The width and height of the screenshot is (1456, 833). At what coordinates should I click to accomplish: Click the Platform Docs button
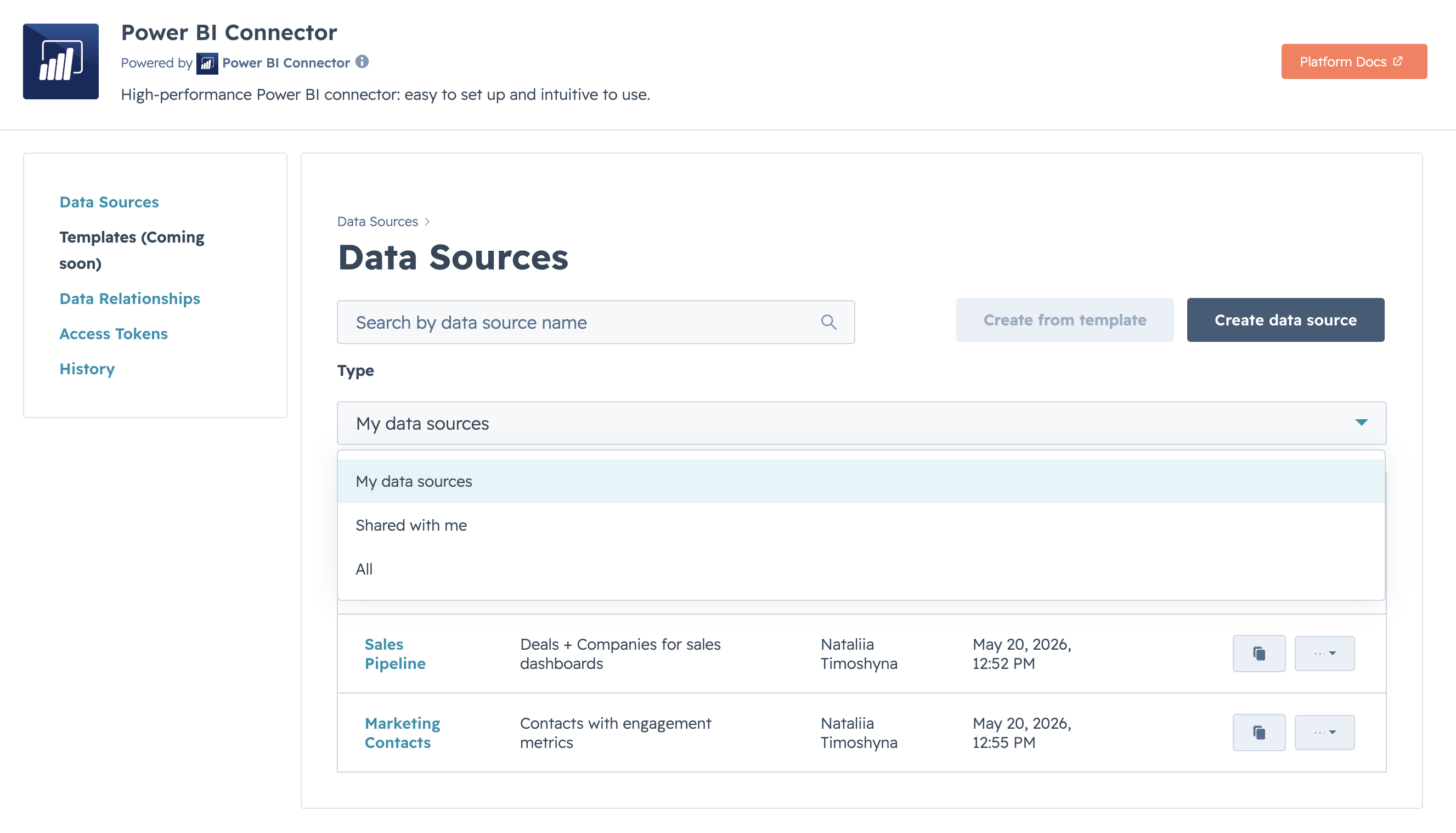point(1353,61)
